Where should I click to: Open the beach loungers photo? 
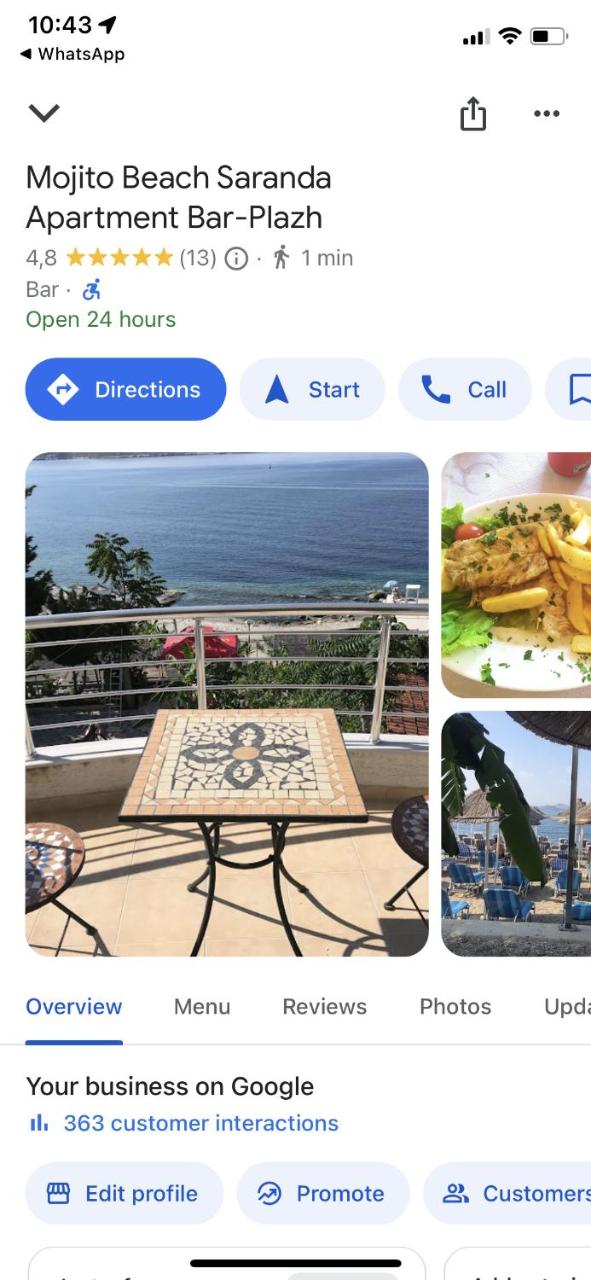(516, 834)
